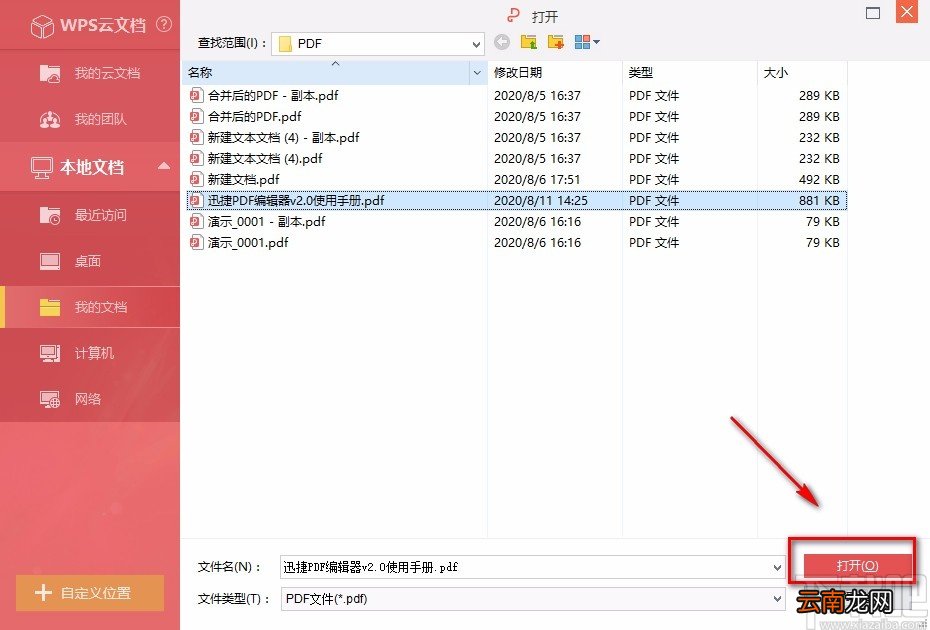Click the PDF icon of 新建文档.pdf
The image size is (930, 630).
pos(196,179)
